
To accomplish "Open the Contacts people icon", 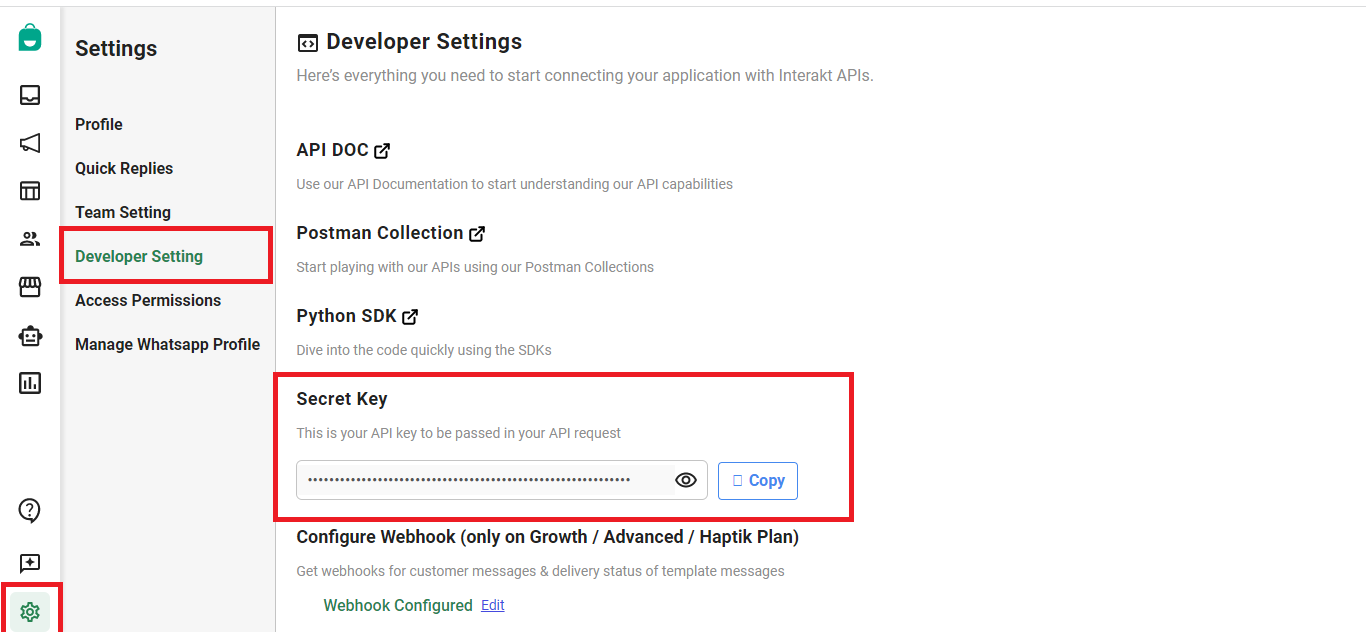I will coord(30,239).
